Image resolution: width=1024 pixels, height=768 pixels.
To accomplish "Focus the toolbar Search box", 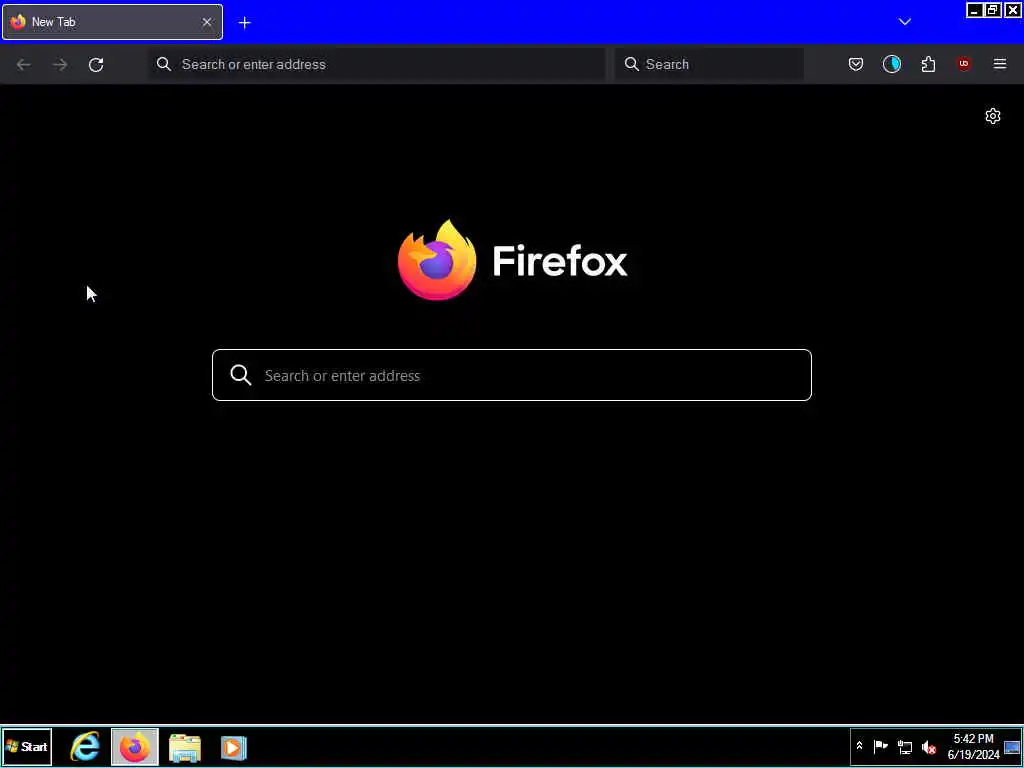I will click(709, 64).
